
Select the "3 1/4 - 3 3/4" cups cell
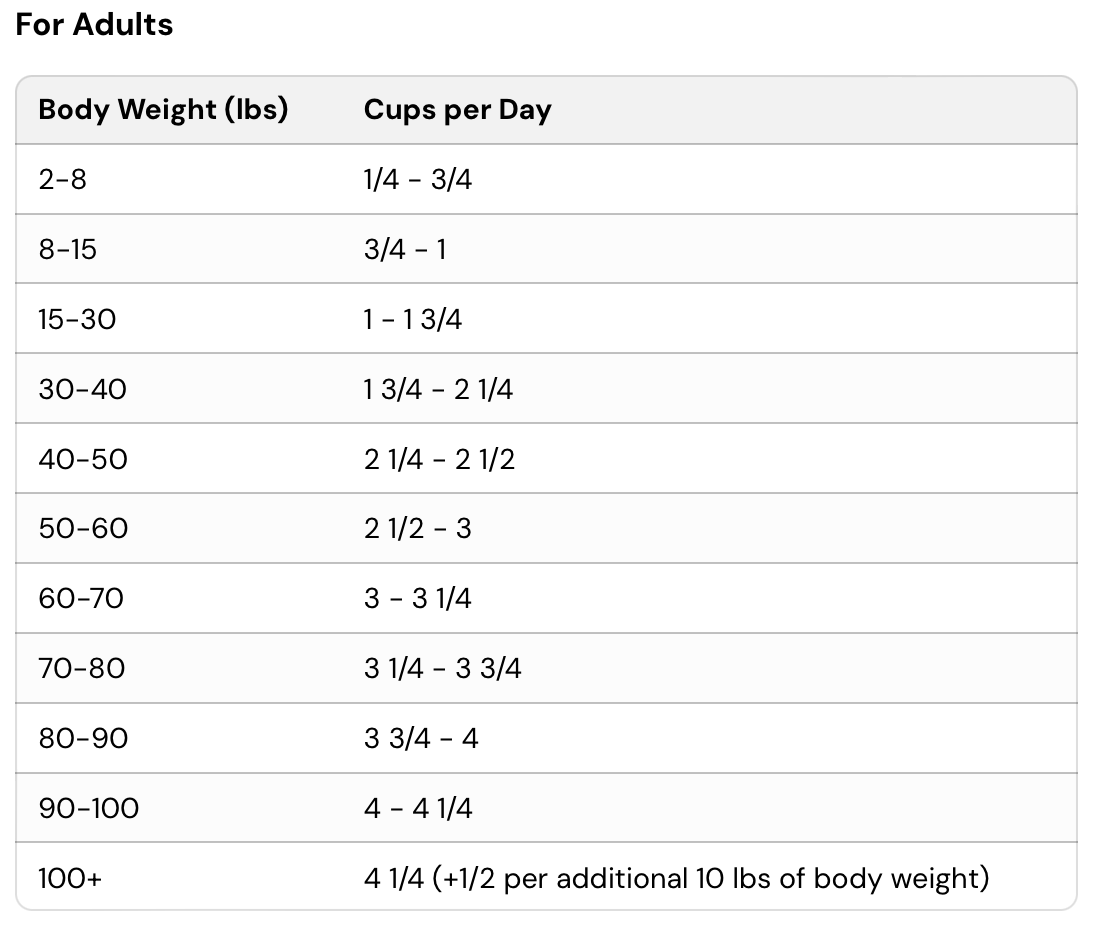click(442, 667)
